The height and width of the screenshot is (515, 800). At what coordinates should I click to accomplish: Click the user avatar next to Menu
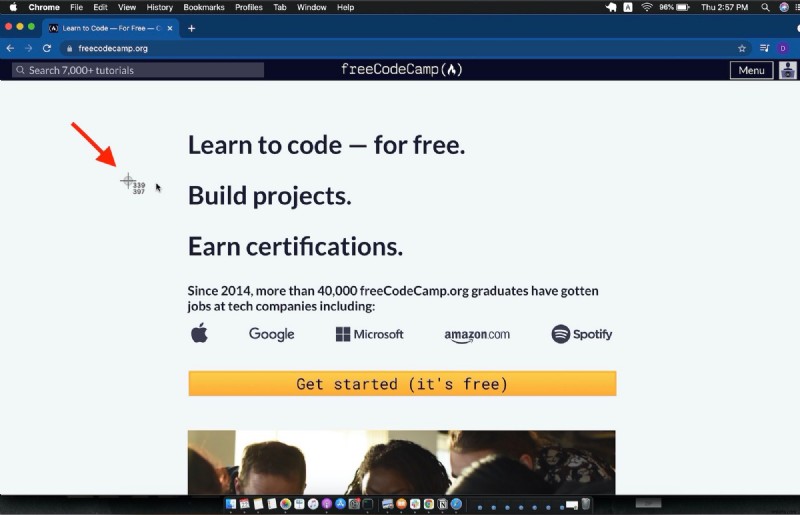click(x=787, y=70)
